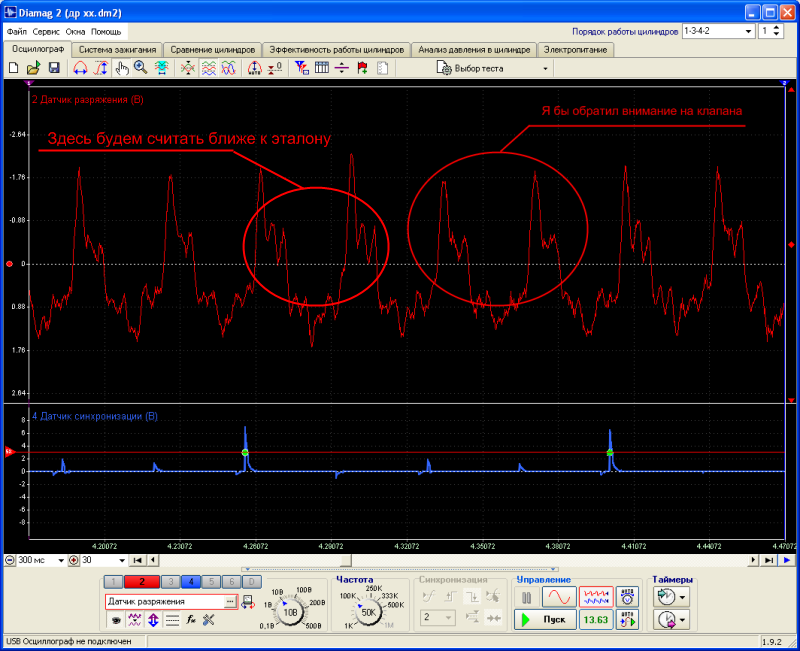Toggle the blue channel 4 button
Image resolution: width=800 pixels, height=651 pixels.
[x=191, y=582]
